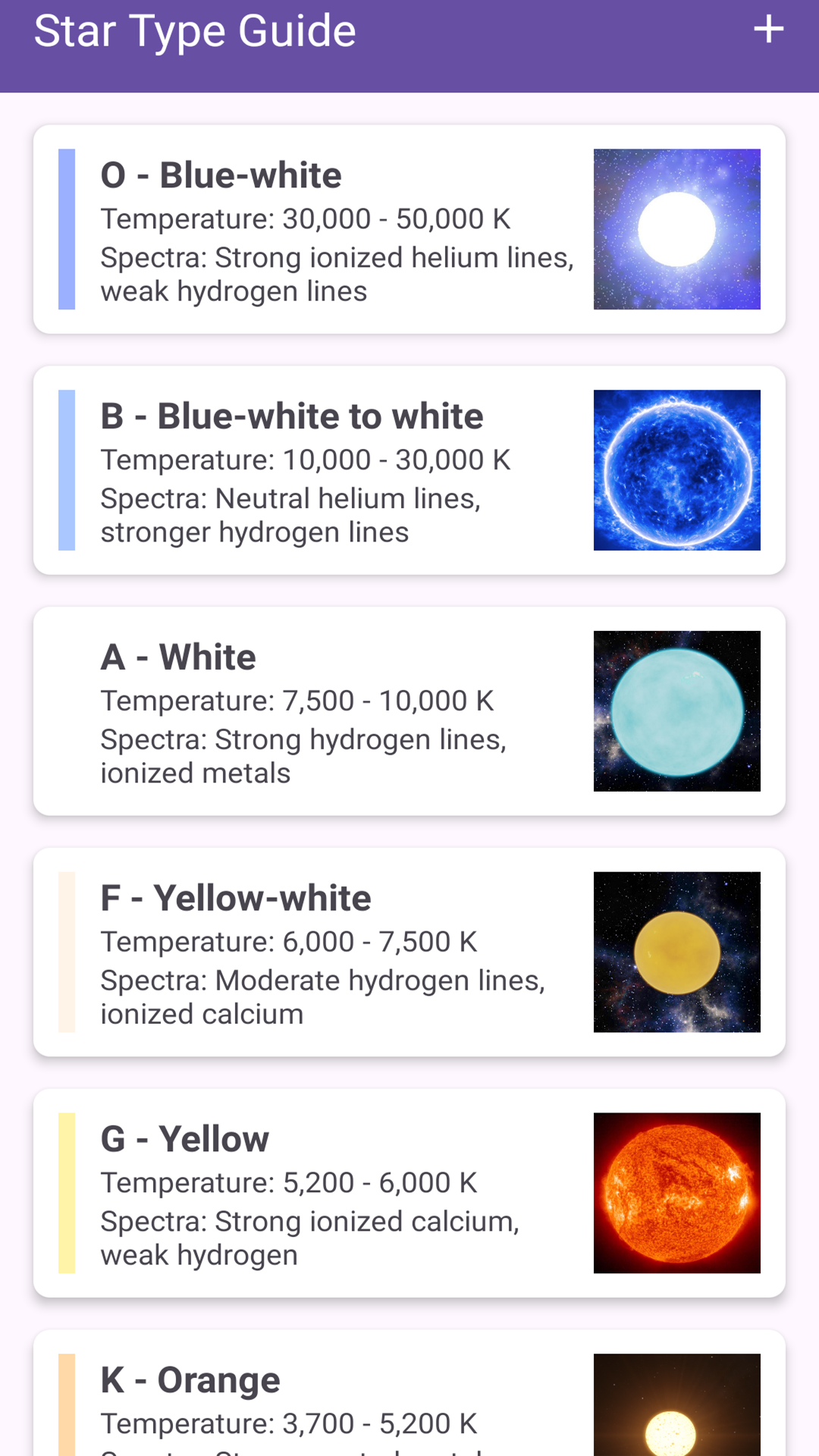This screenshot has height=1456, width=819.
Task: Open the O-type blue-white star image
Action: click(676, 229)
